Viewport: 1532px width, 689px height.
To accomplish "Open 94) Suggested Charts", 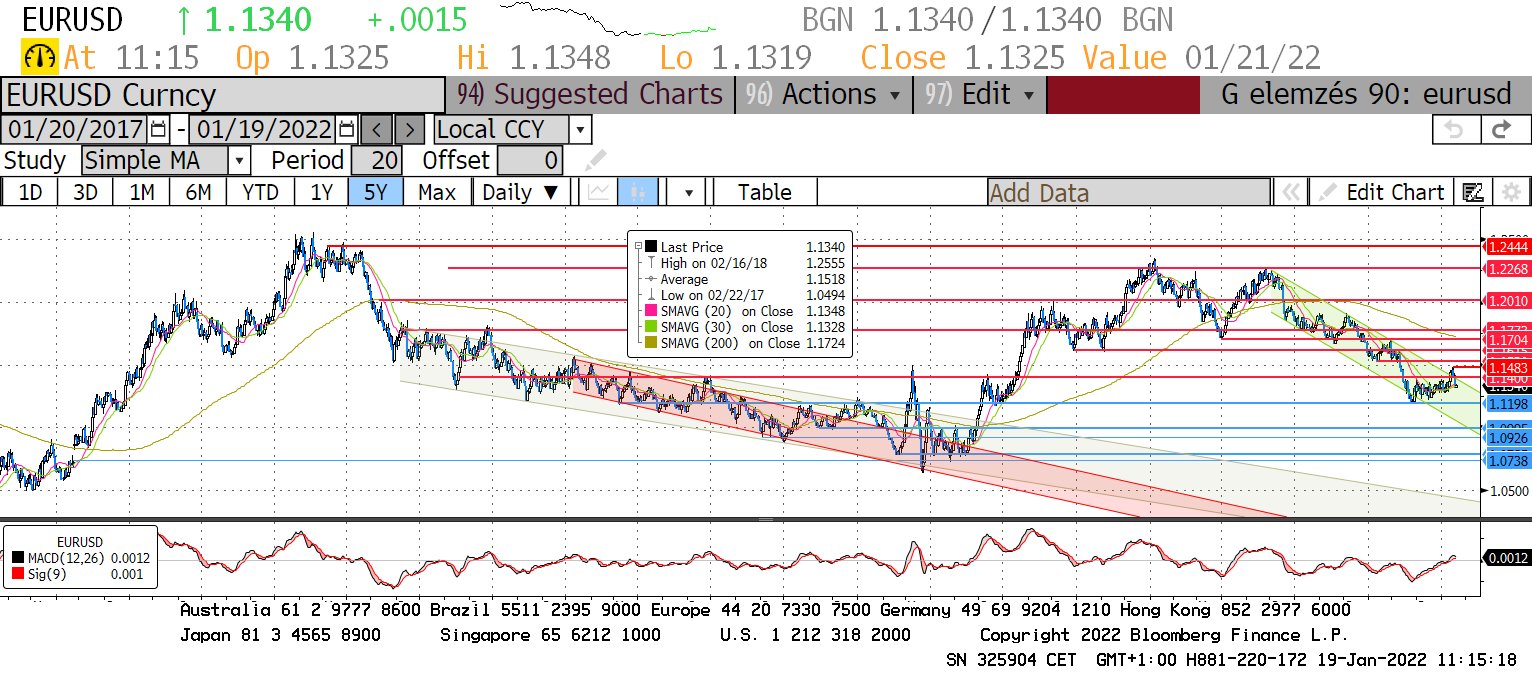I will [x=590, y=94].
